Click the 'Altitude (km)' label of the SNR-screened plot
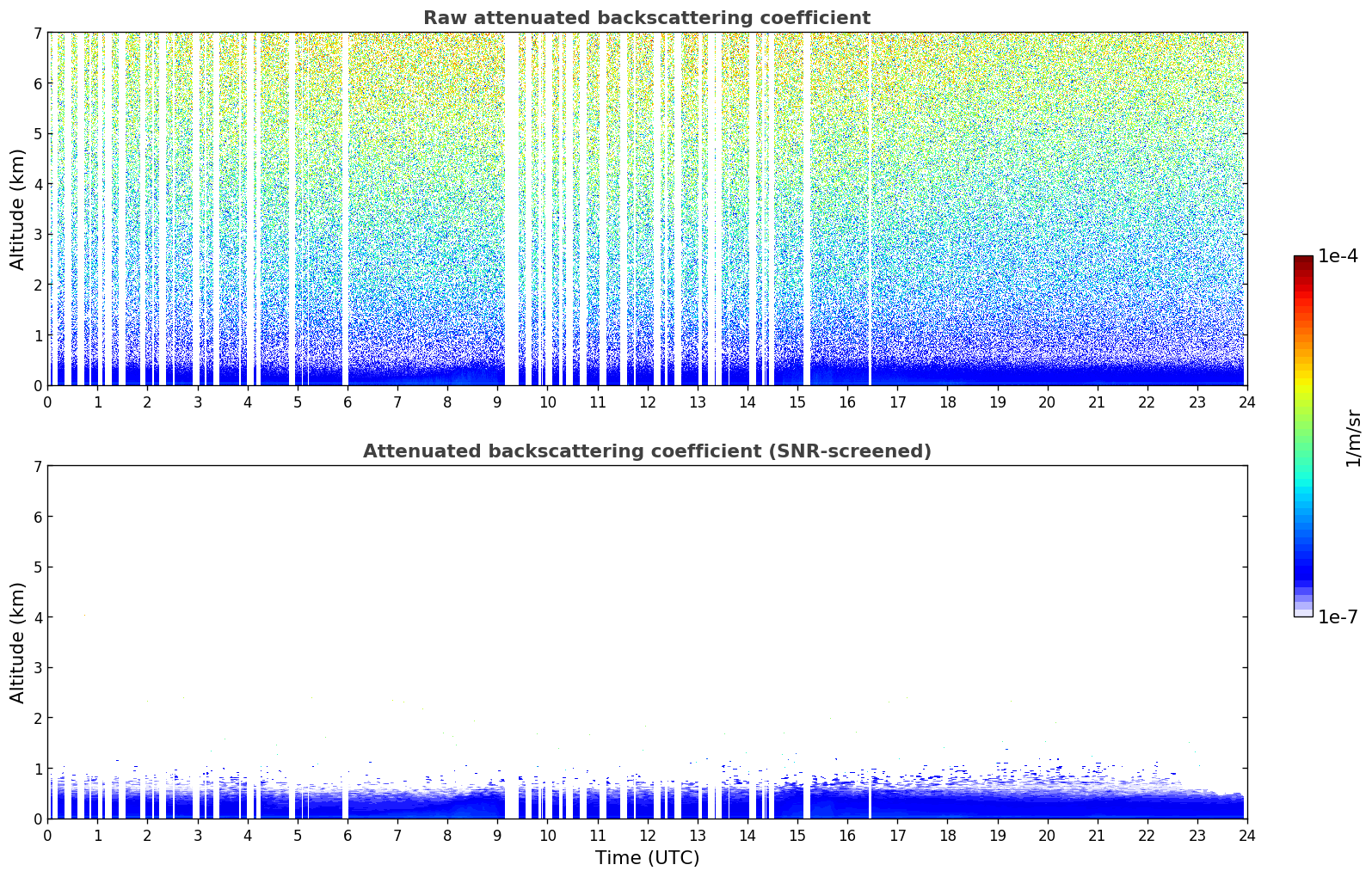Screen dimensions: 1372x877 (x=18, y=642)
